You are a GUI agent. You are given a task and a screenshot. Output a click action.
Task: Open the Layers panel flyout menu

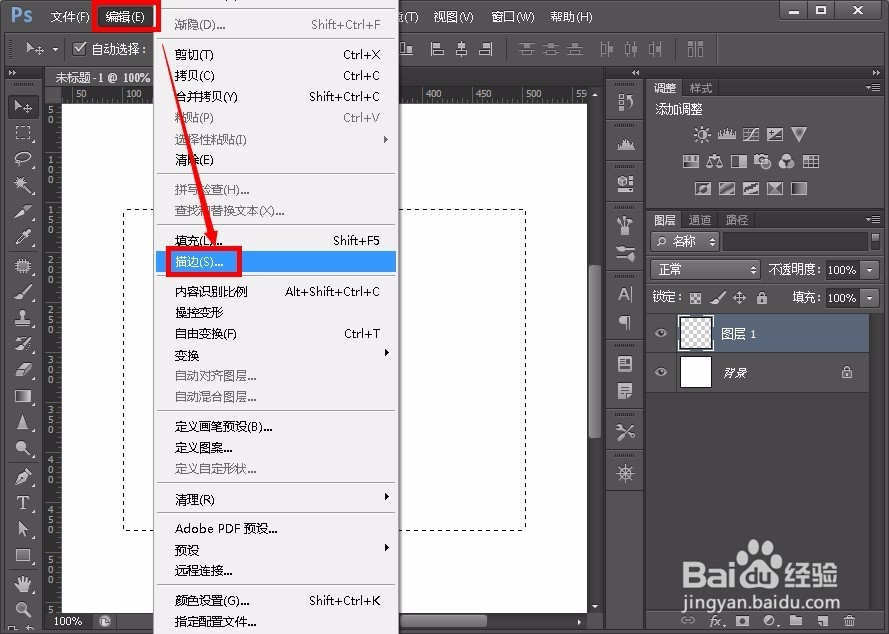pyautogui.click(x=873, y=219)
